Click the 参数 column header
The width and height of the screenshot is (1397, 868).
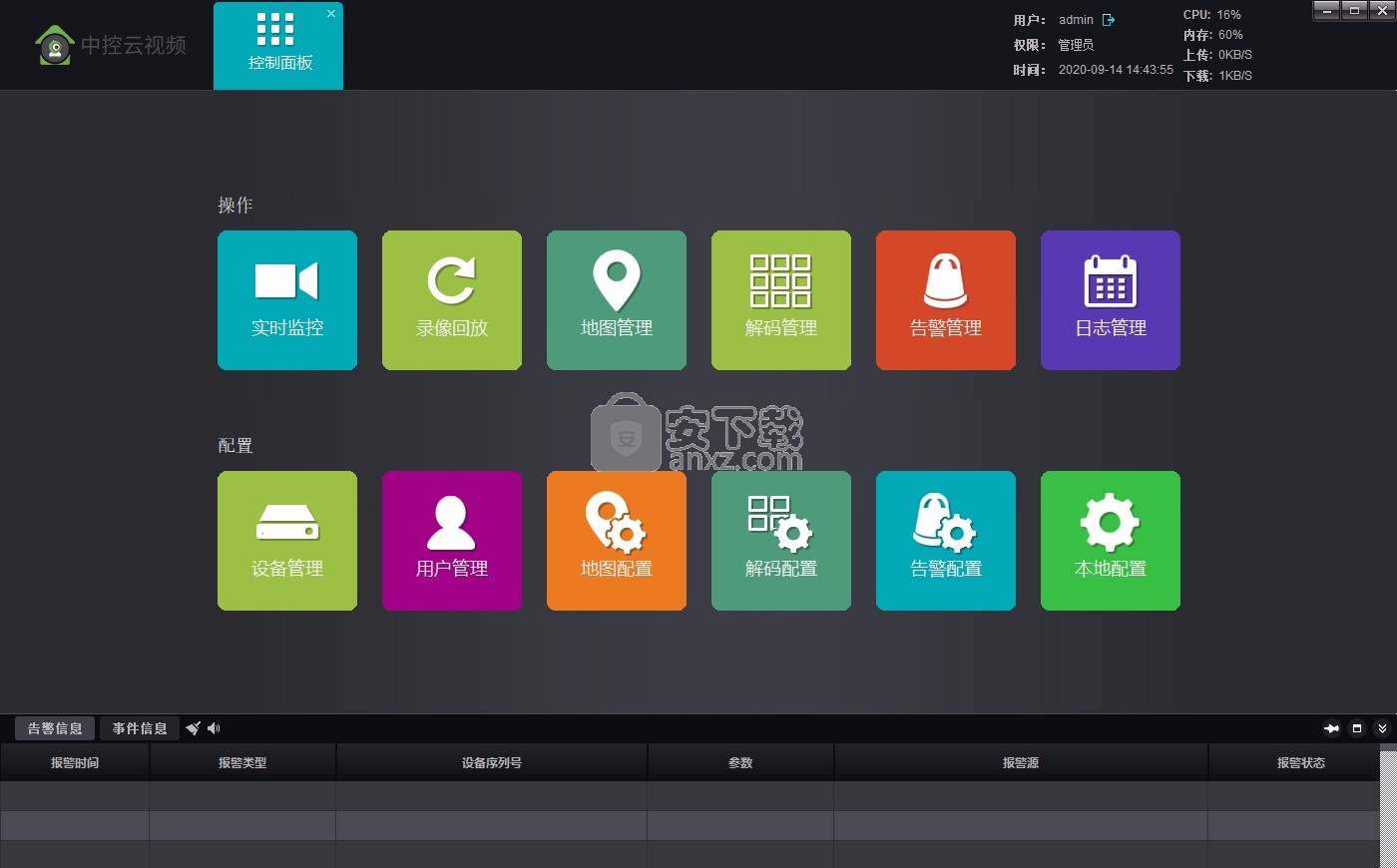[740, 762]
